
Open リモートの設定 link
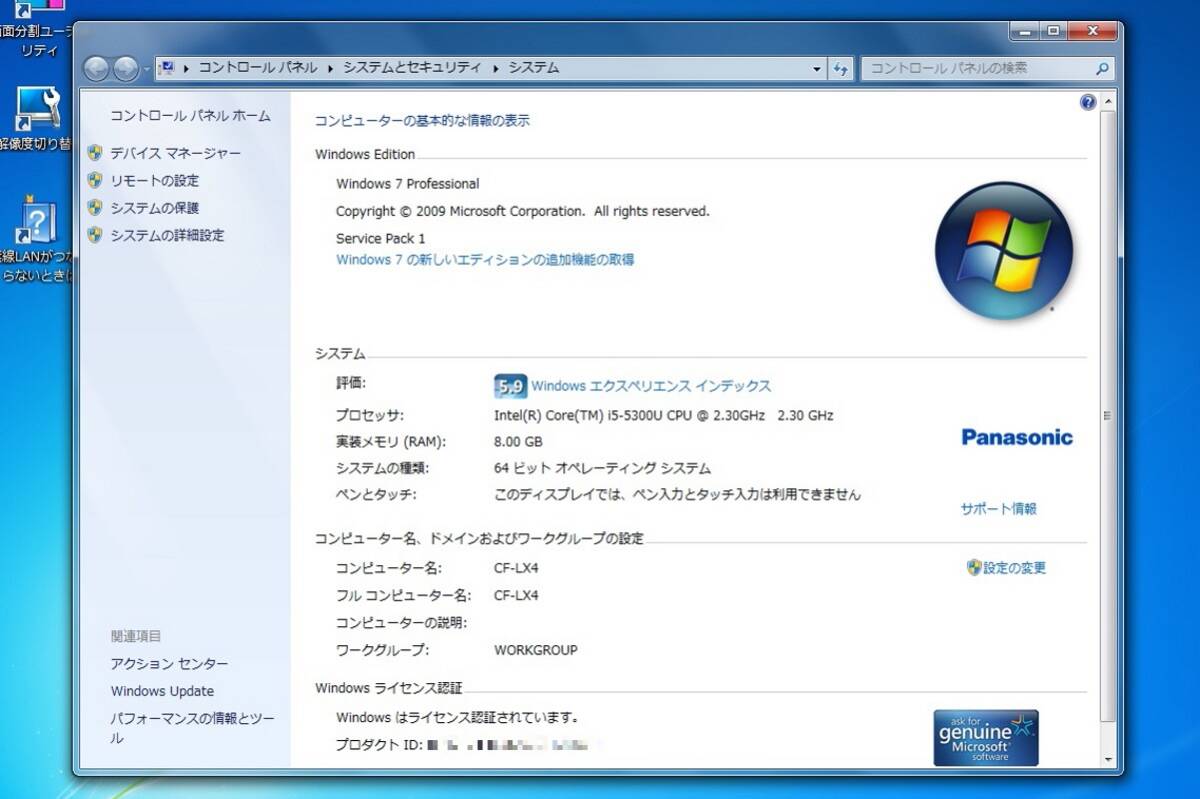point(154,181)
